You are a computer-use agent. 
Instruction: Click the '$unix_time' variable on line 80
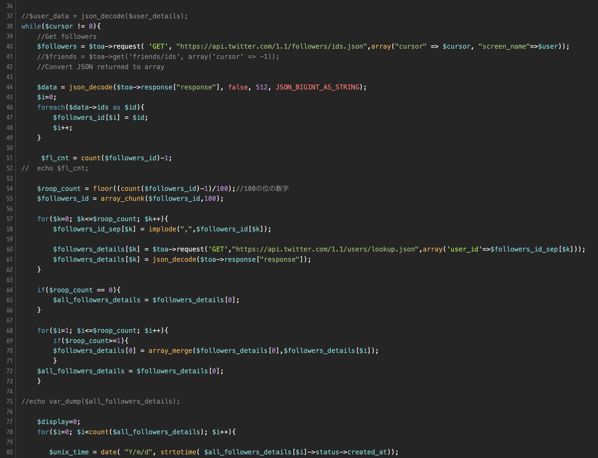click(x=69, y=452)
